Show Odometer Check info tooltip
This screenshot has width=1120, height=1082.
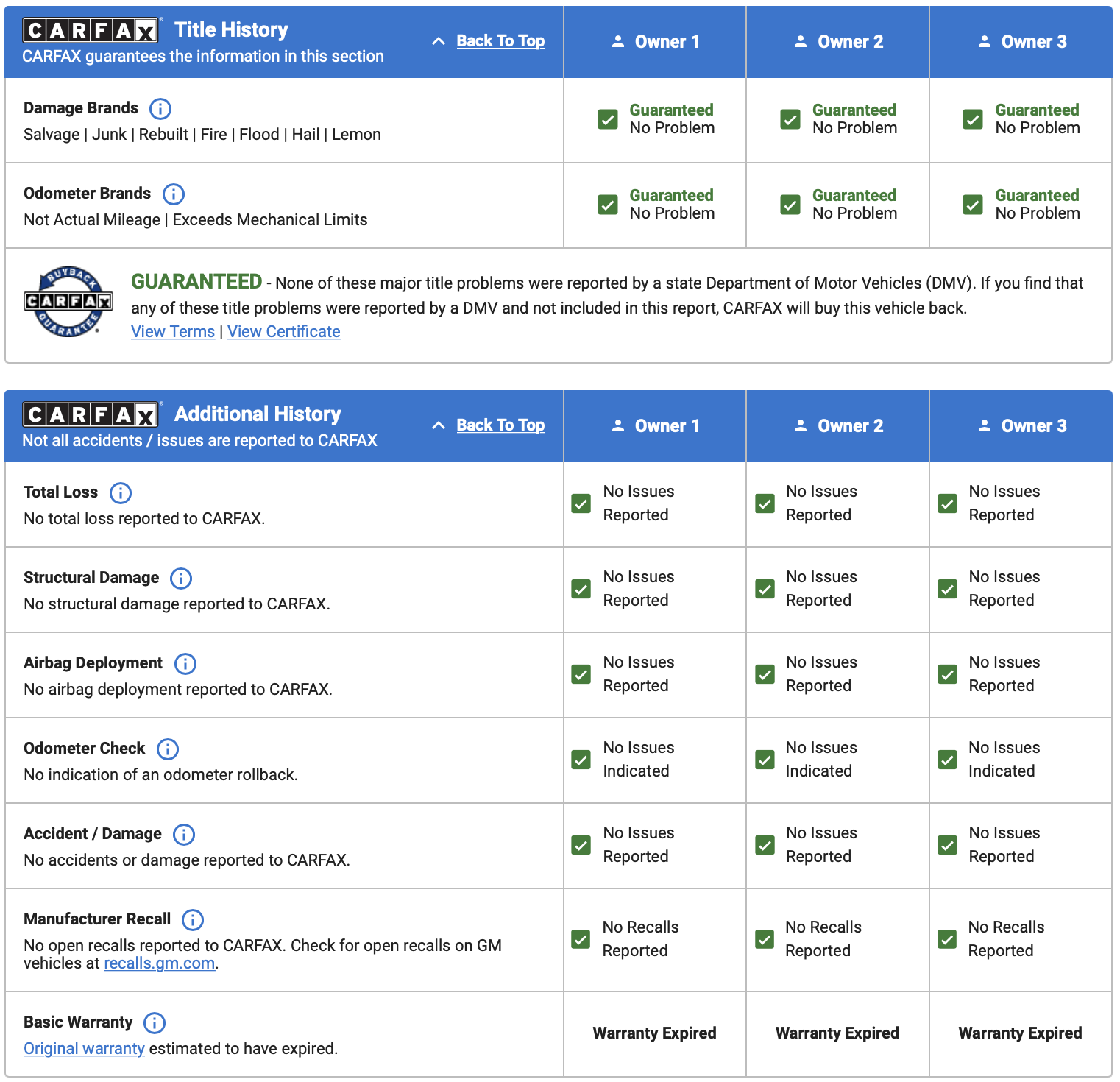pos(168,749)
